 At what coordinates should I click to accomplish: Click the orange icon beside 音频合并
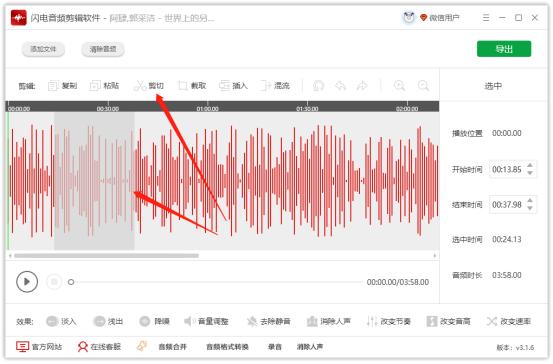[x=142, y=346]
